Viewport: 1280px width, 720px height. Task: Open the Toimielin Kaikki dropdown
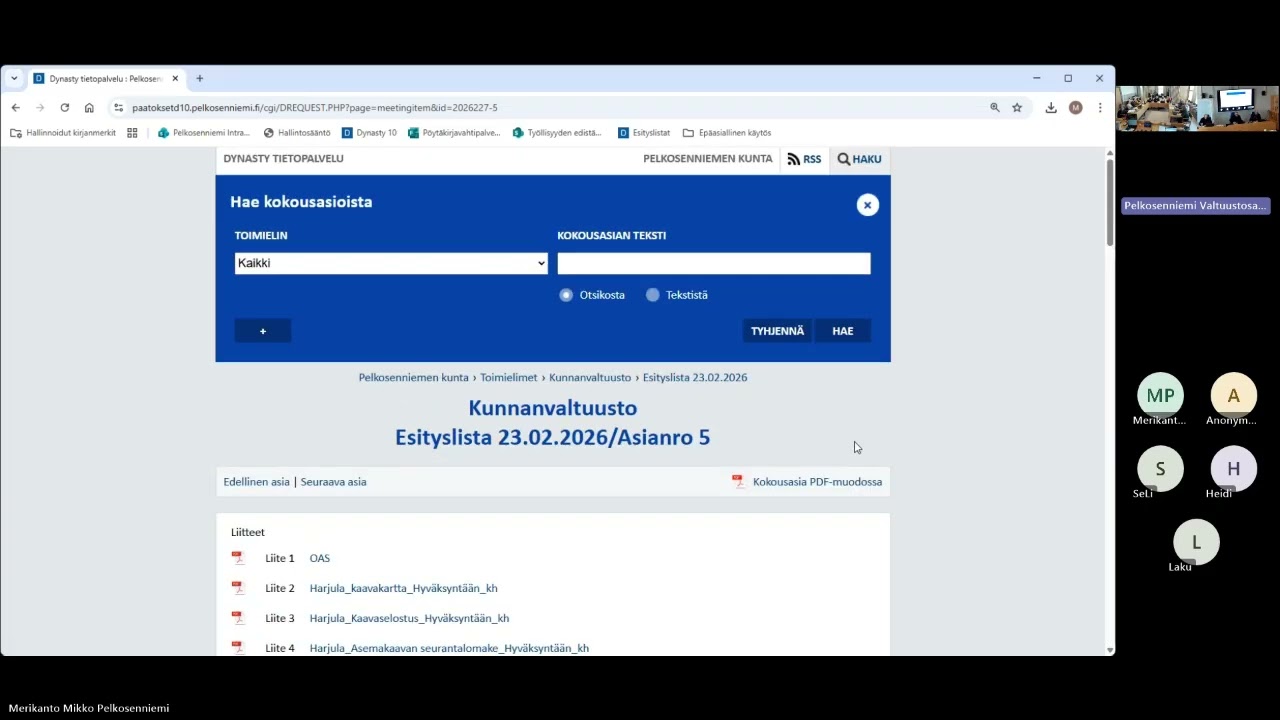pyautogui.click(x=391, y=263)
